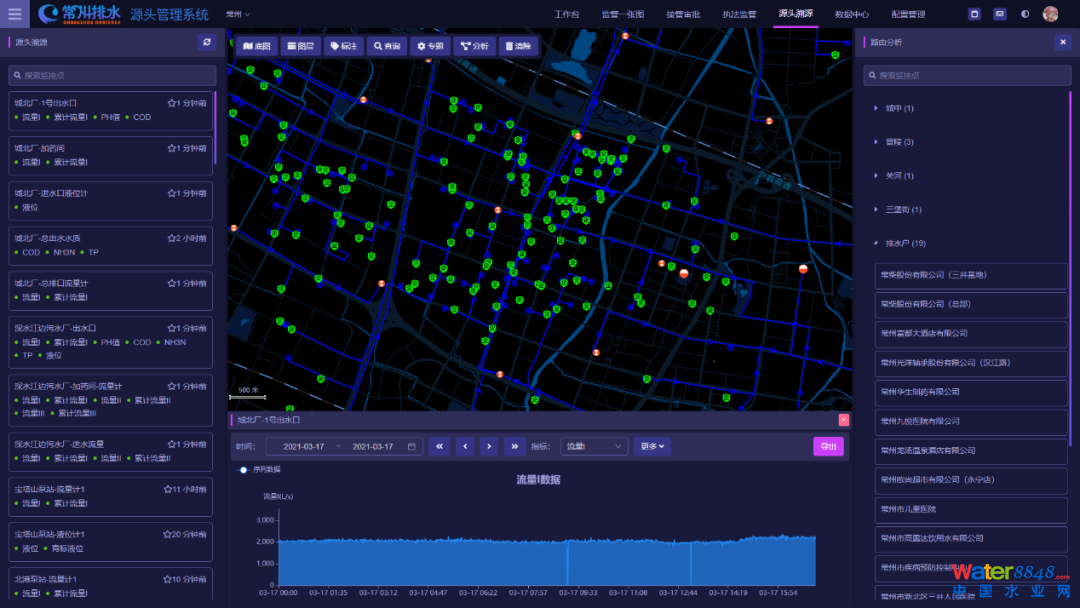Image resolution: width=1080 pixels, height=608 pixels.
Task: Click the refresh icon in 源头溯源 panel
Action: coord(207,42)
